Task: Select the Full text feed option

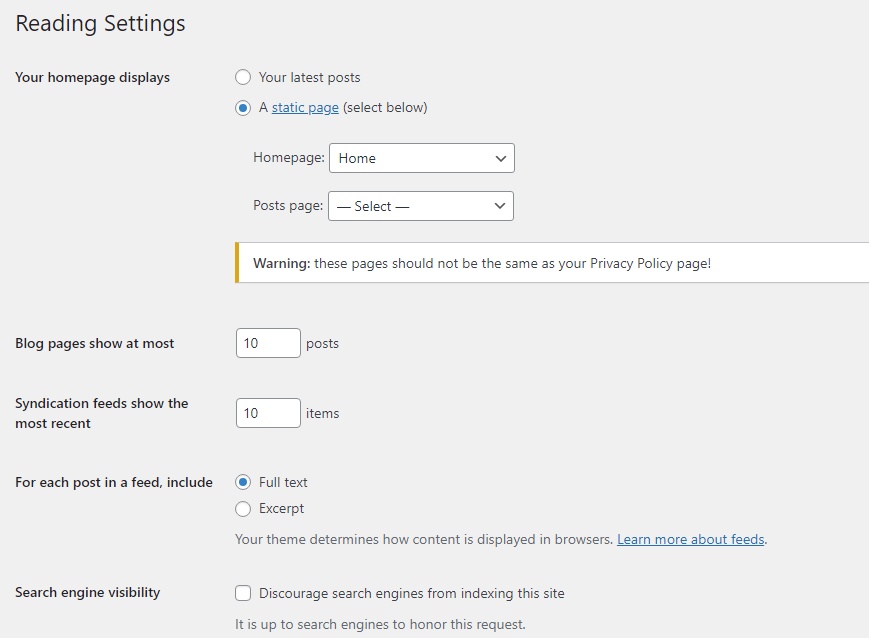Action: [x=243, y=482]
